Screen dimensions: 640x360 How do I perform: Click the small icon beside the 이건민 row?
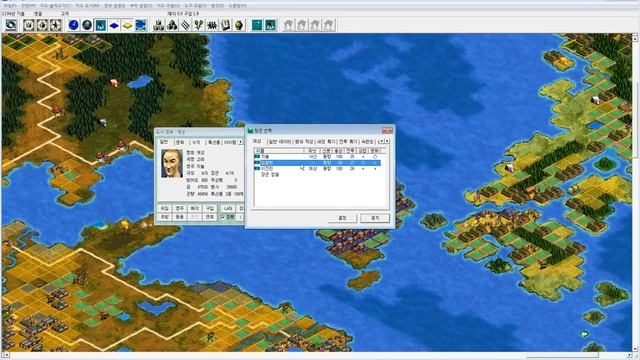(257, 168)
